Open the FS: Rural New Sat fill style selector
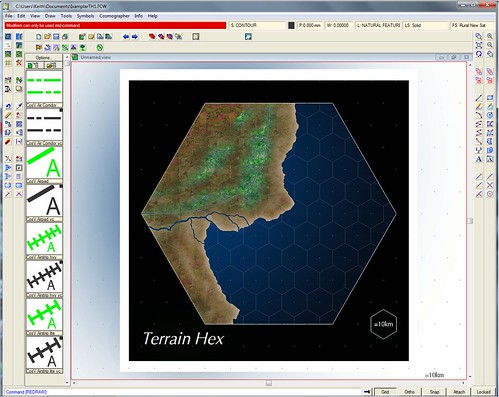Screen dimensions: 499x397 473,25
